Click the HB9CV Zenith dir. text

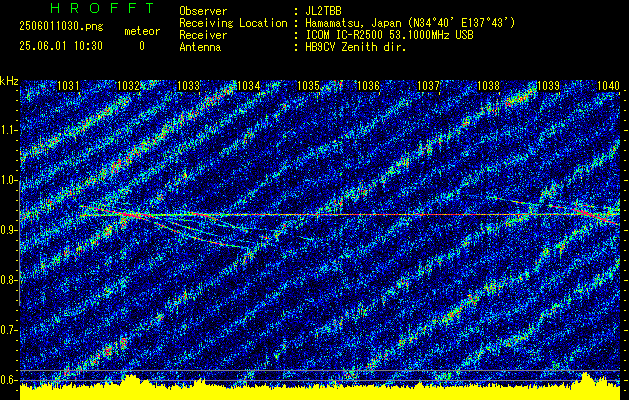point(357,47)
